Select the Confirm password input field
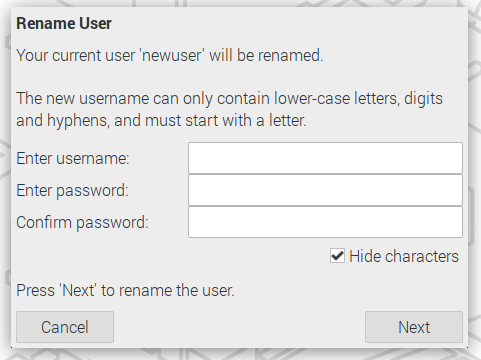 coord(325,222)
